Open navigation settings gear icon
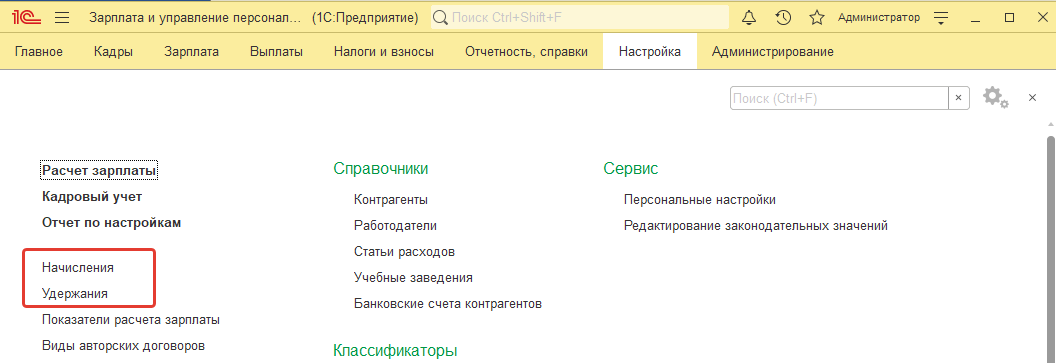 pyautogui.click(x=995, y=98)
